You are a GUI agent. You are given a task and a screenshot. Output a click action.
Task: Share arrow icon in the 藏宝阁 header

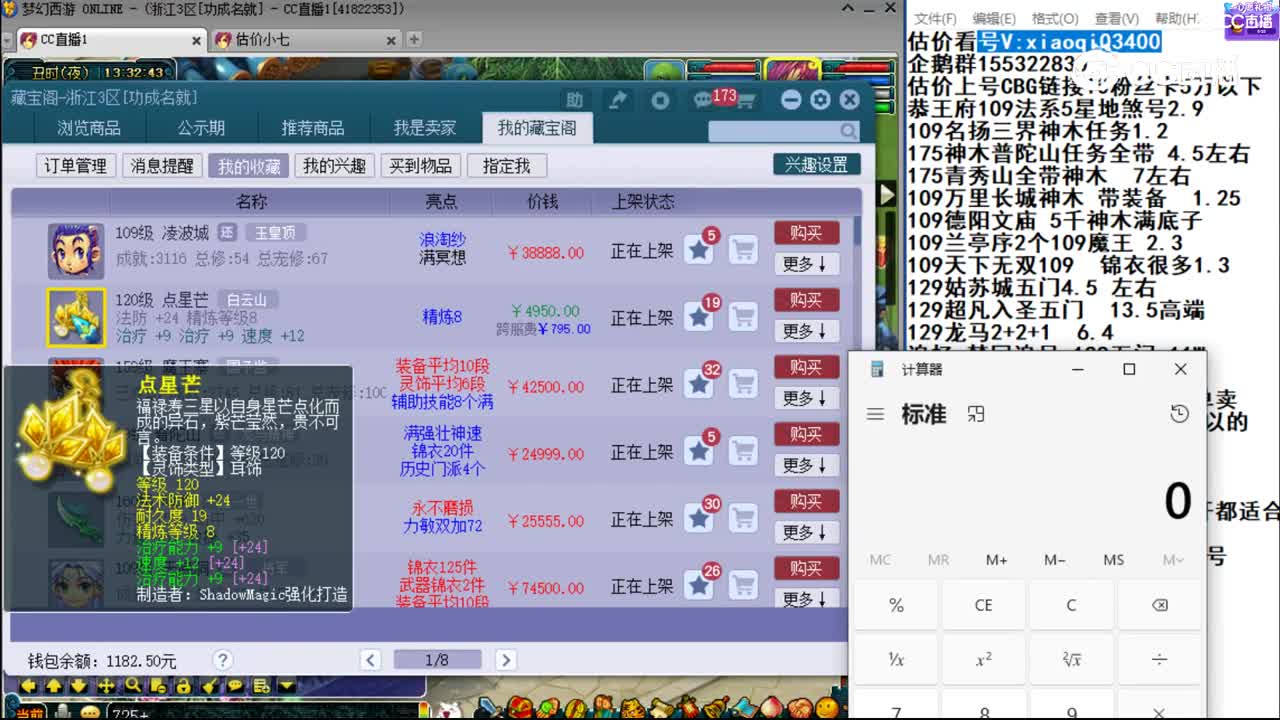[618, 100]
